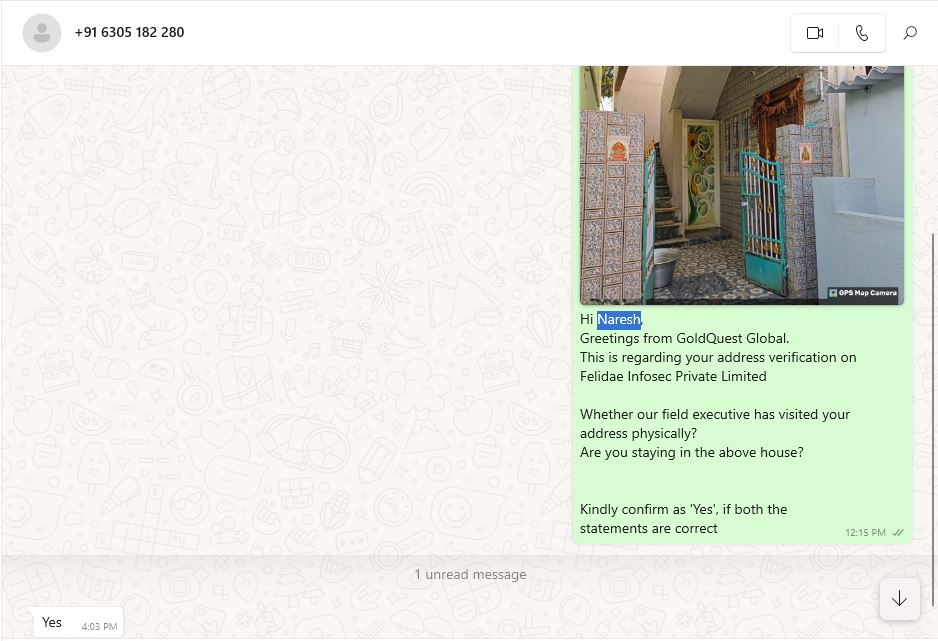938x641 pixels.
Task: Click 'Are you staying in the above house?'
Action: click(x=692, y=453)
